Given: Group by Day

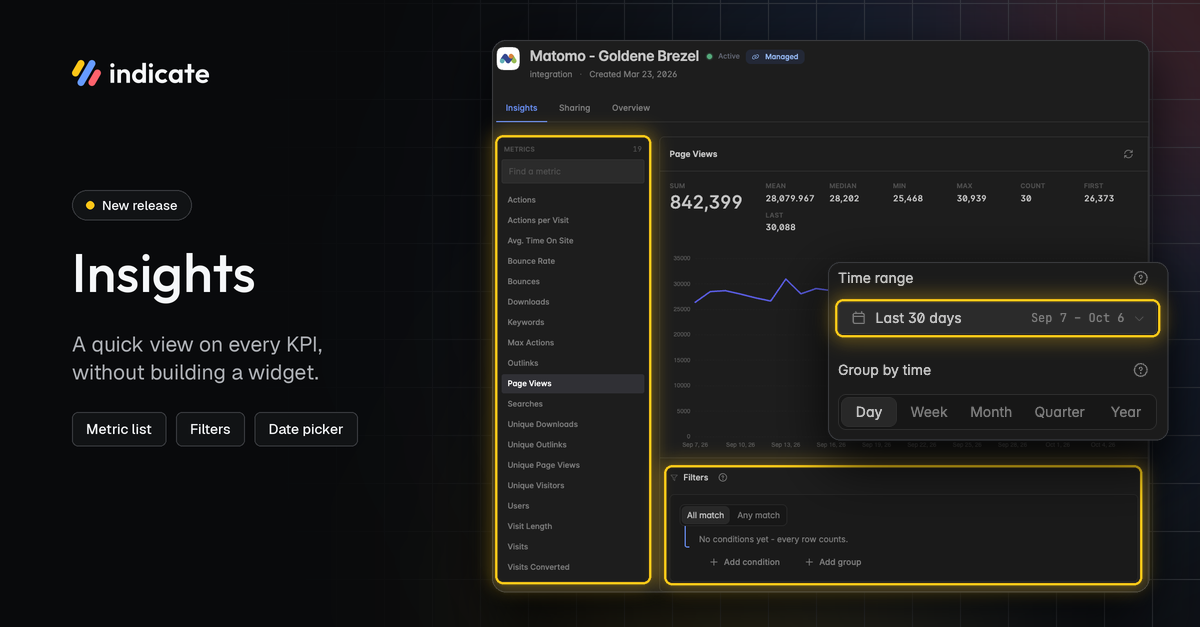Looking at the screenshot, I should [x=869, y=412].
